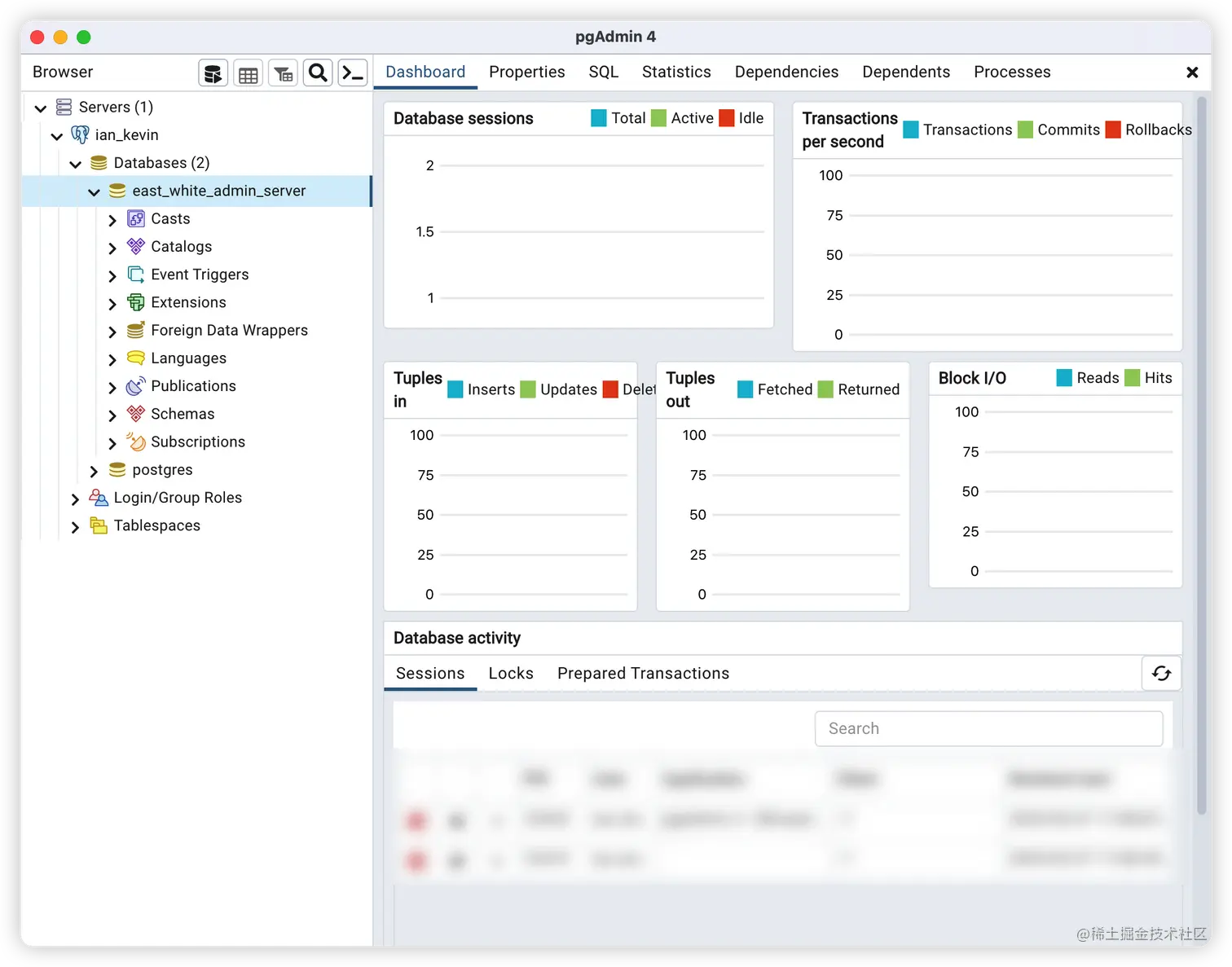Switch to the Dependencies tab
Screen dimensions: 1232x967
pos(786,72)
